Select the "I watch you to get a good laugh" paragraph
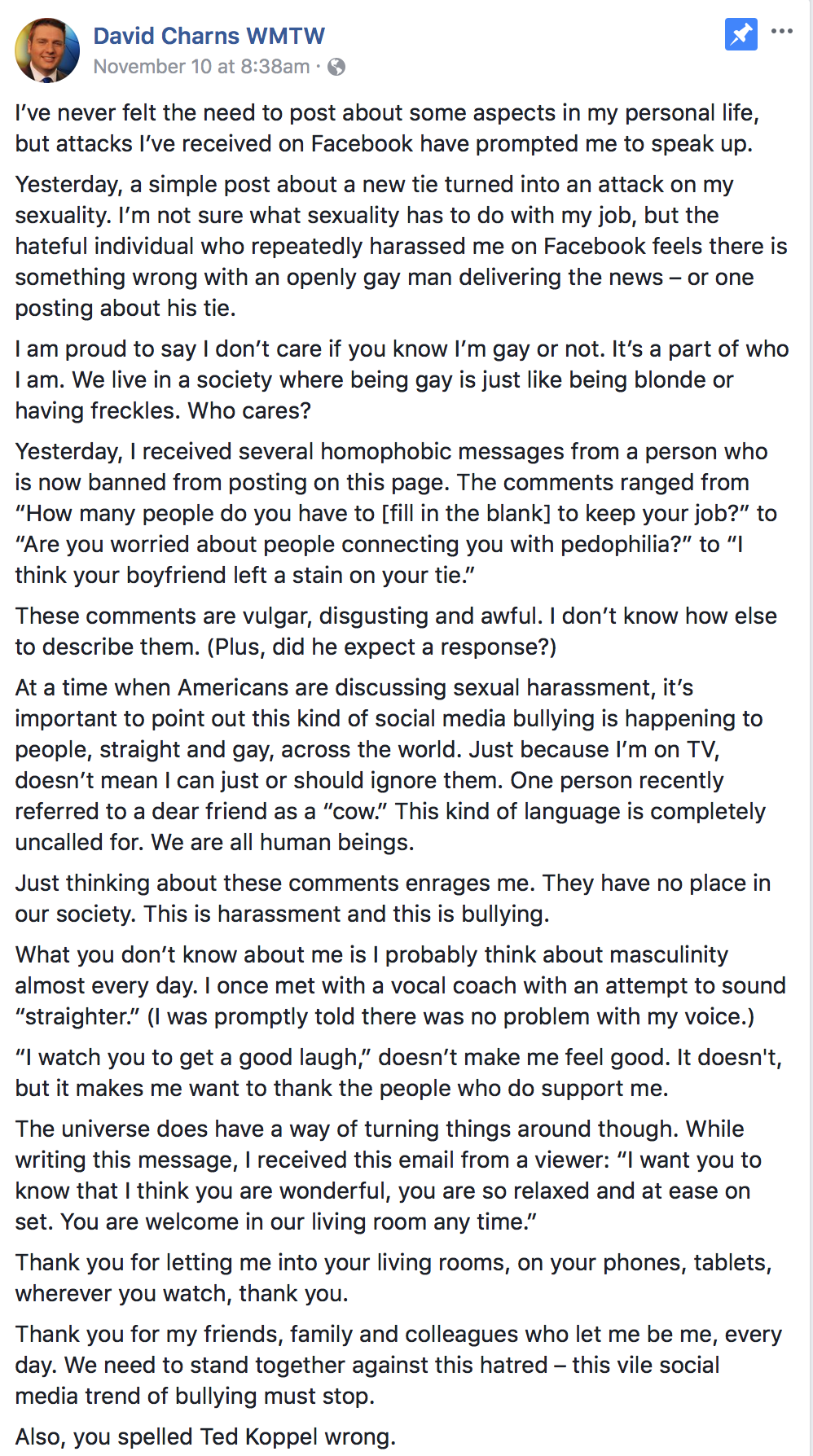This screenshot has height=1456, width=813. (398, 1072)
